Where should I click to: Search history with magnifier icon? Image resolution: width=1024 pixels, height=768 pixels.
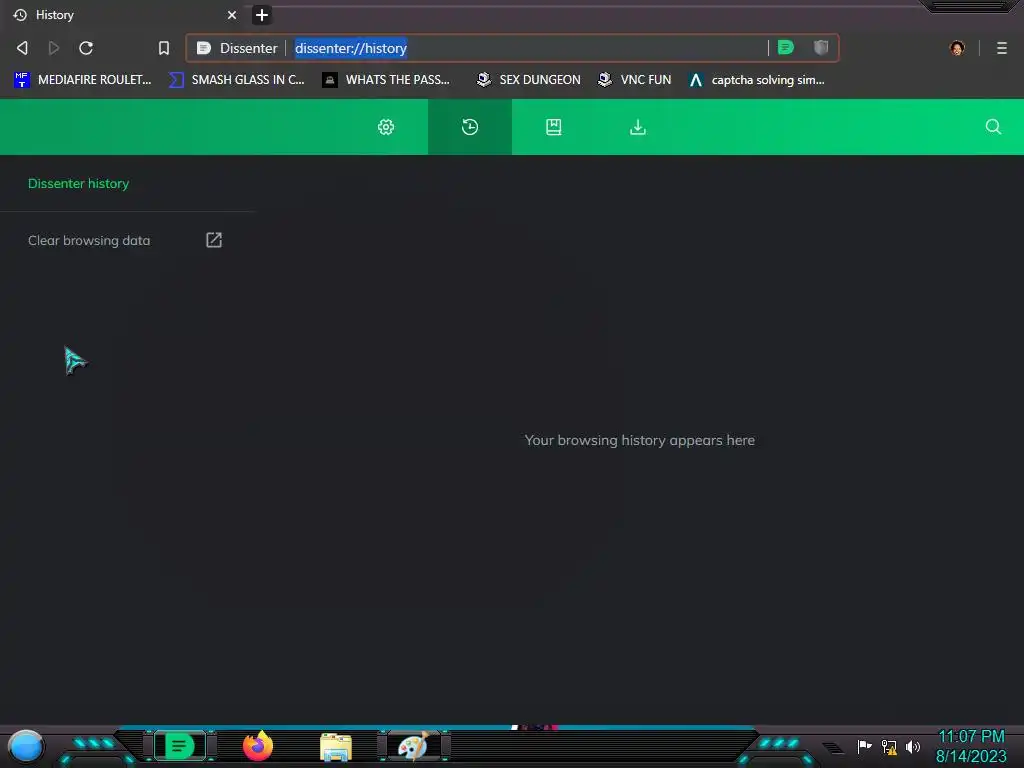coord(993,127)
